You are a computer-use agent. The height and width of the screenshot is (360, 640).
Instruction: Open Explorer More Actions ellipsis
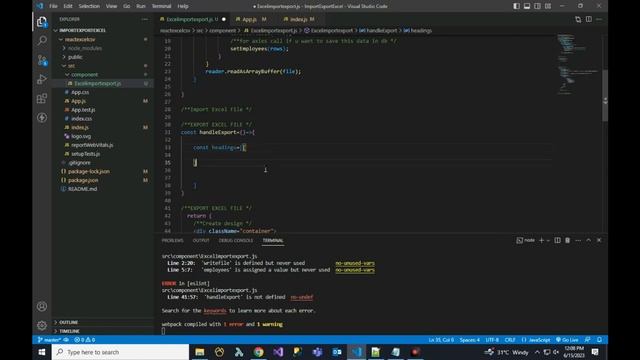(x=145, y=19)
